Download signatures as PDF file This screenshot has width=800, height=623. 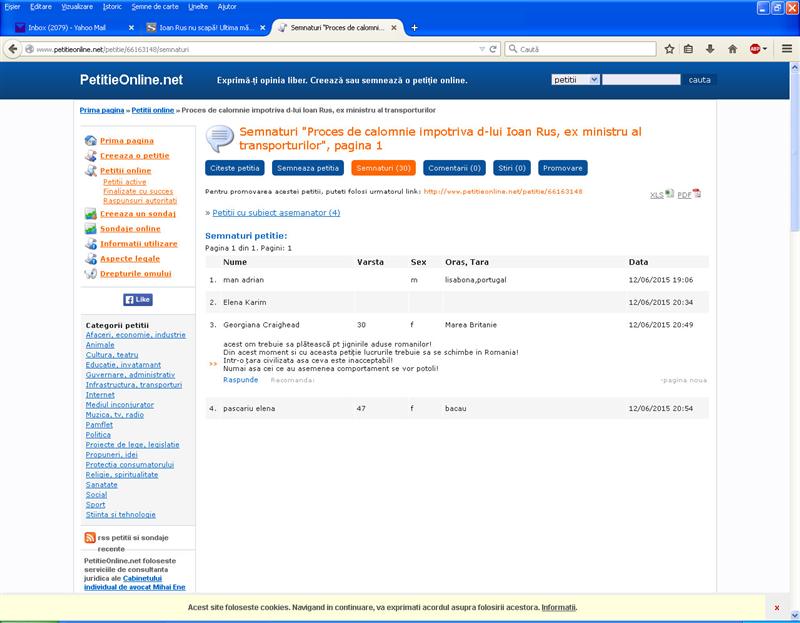click(x=689, y=194)
